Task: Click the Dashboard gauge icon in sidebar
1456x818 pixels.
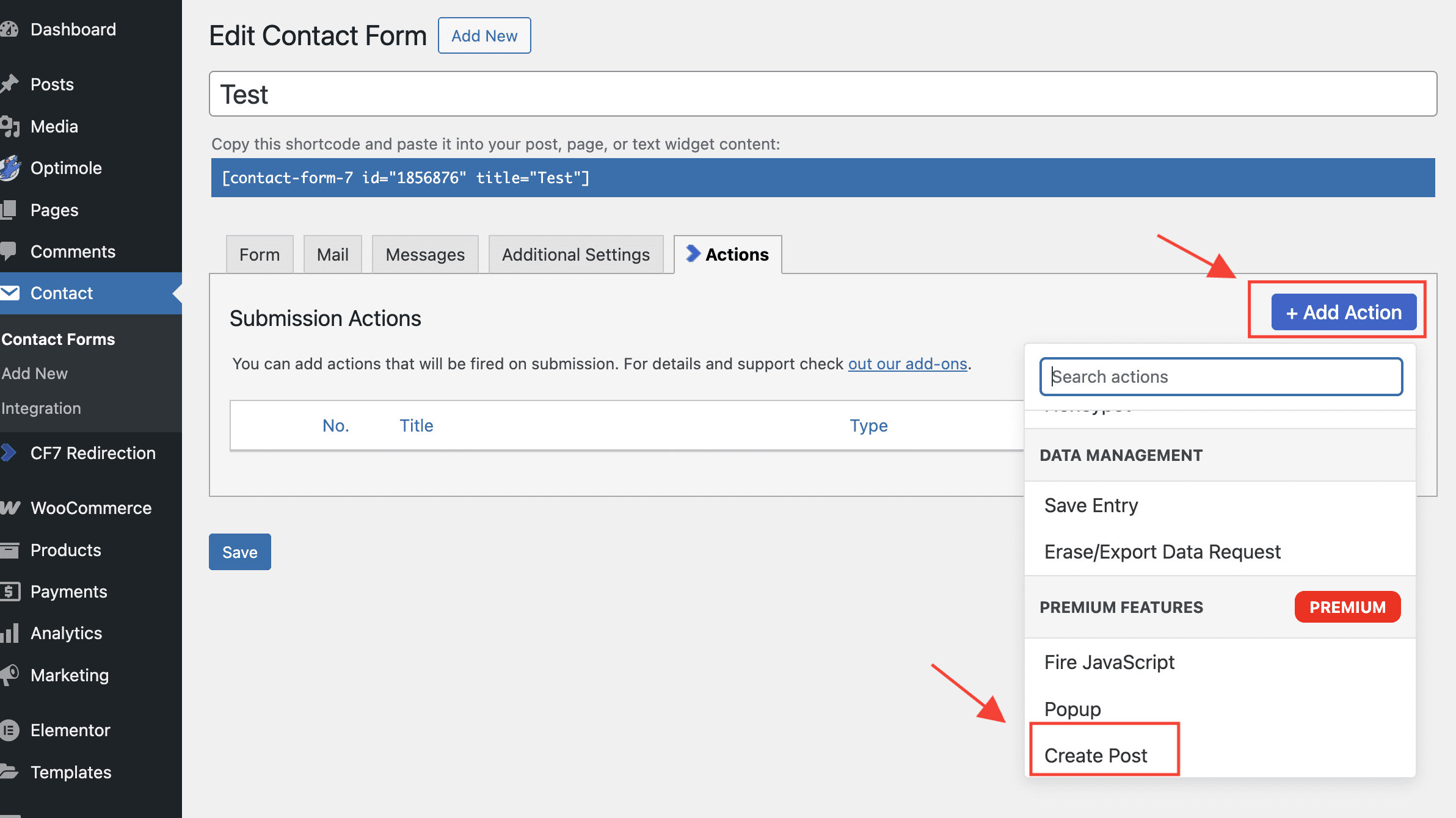Action: 9,29
